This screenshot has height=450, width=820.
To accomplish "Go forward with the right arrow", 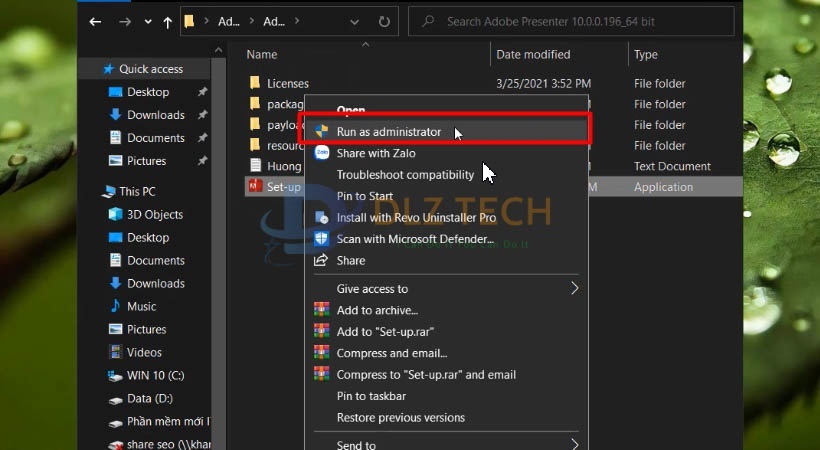I will click(x=124, y=22).
